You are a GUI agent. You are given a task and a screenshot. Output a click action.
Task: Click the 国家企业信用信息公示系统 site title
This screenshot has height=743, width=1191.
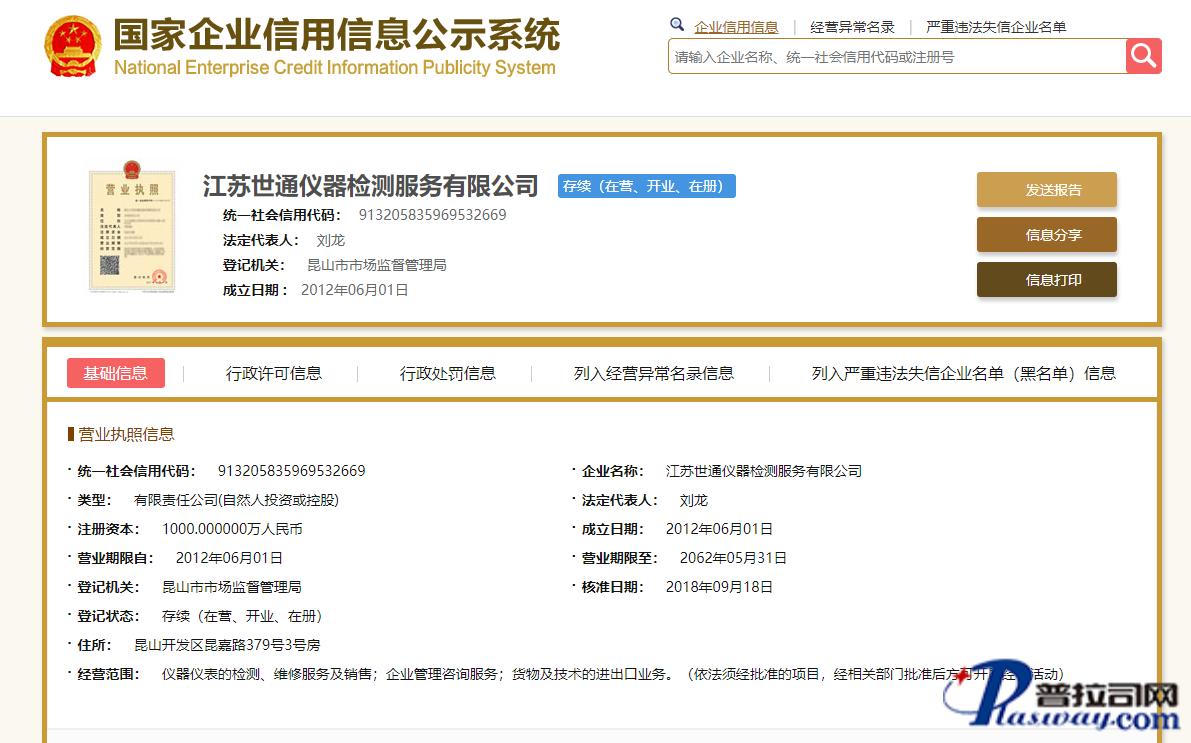coord(336,36)
